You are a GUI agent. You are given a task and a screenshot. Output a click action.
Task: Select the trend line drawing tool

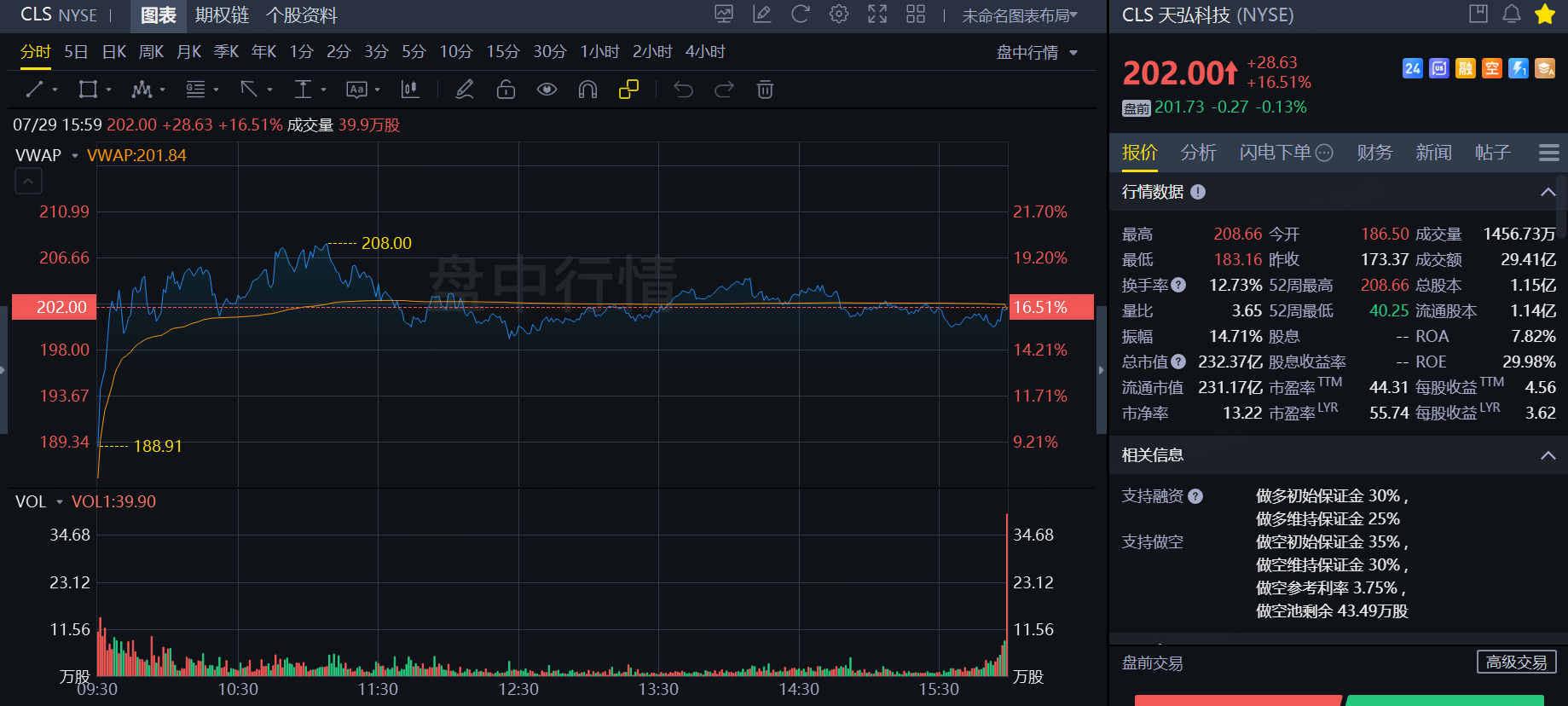(34, 90)
